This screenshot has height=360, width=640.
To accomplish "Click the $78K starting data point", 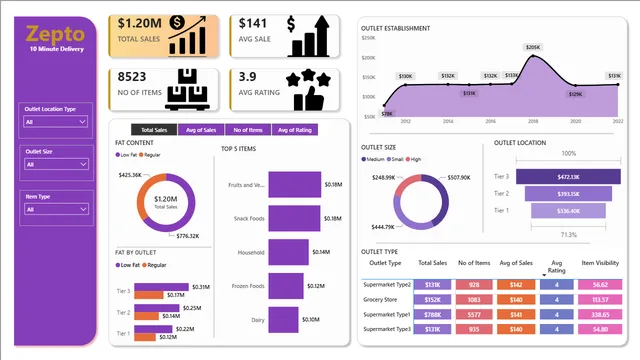I will tap(384, 105).
